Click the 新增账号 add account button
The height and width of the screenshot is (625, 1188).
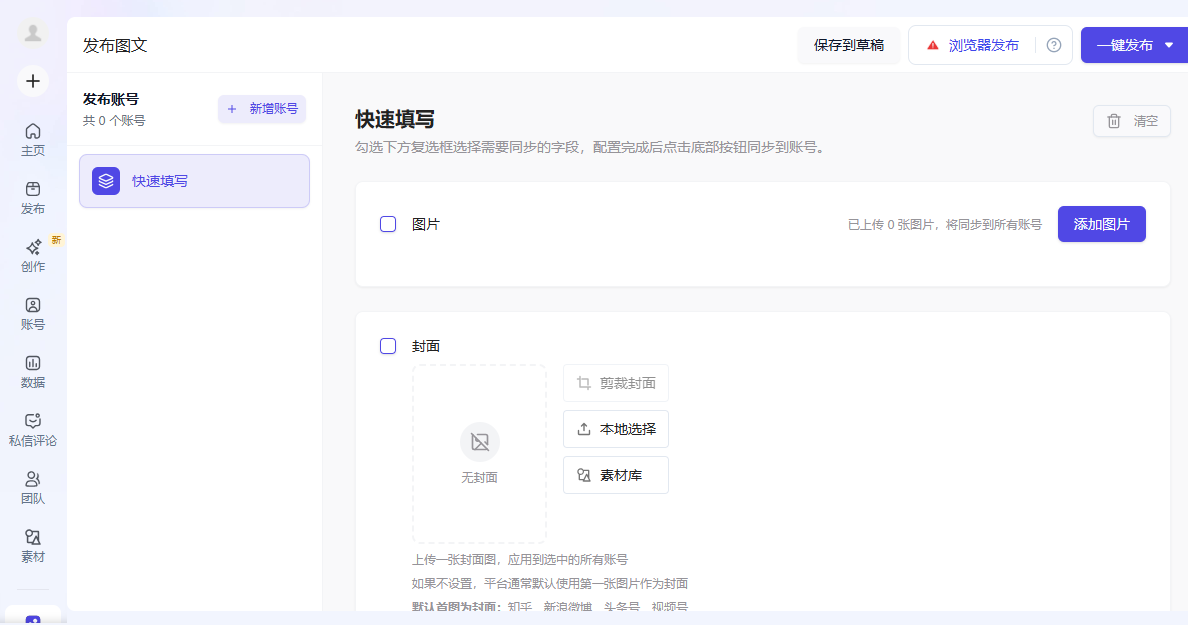click(x=262, y=109)
